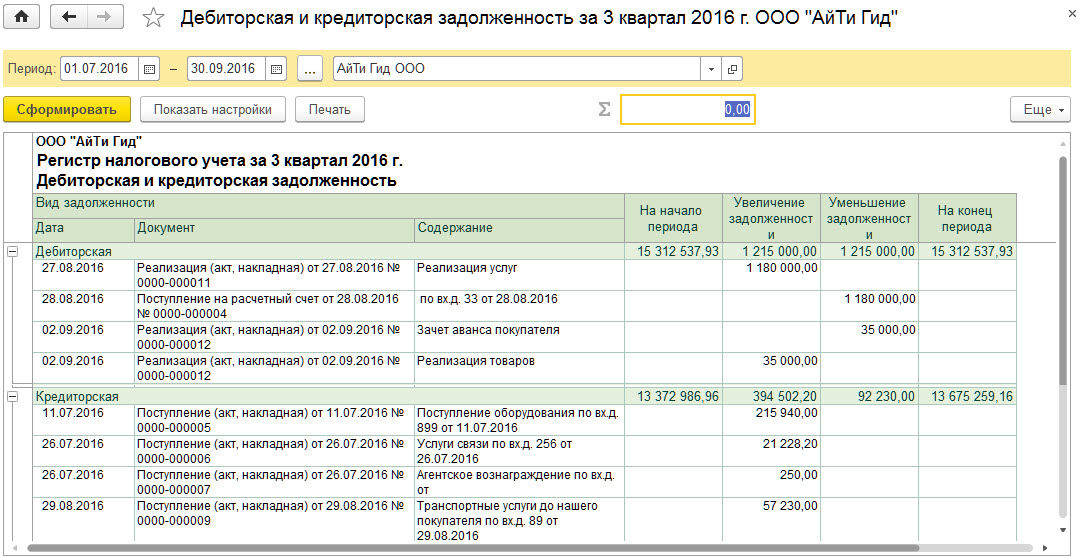Click value 250,00 in increase column
This screenshot has height=557, width=1079.
pyautogui.click(x=798, y=475)
